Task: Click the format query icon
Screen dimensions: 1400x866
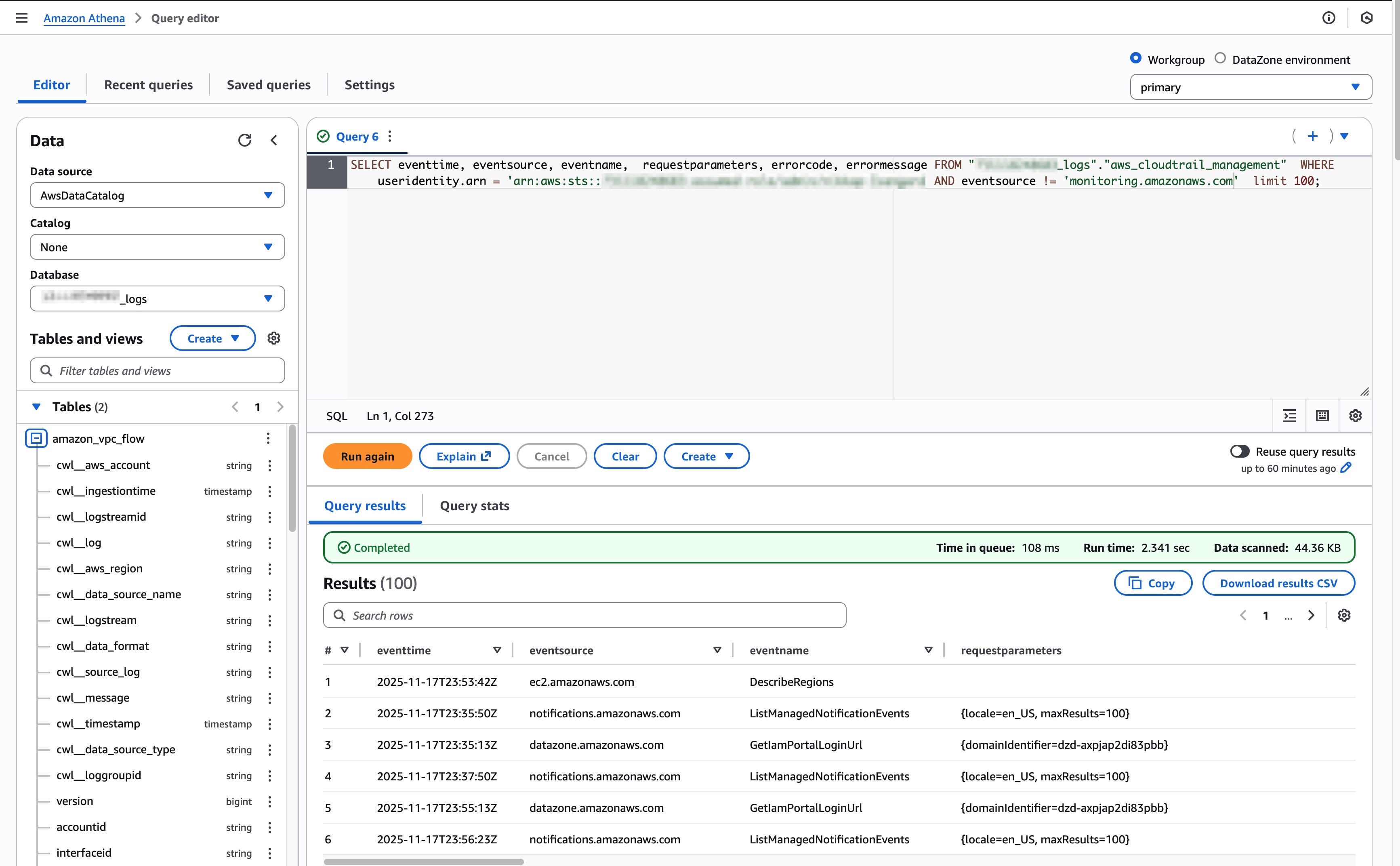Action: point(1289,416)
